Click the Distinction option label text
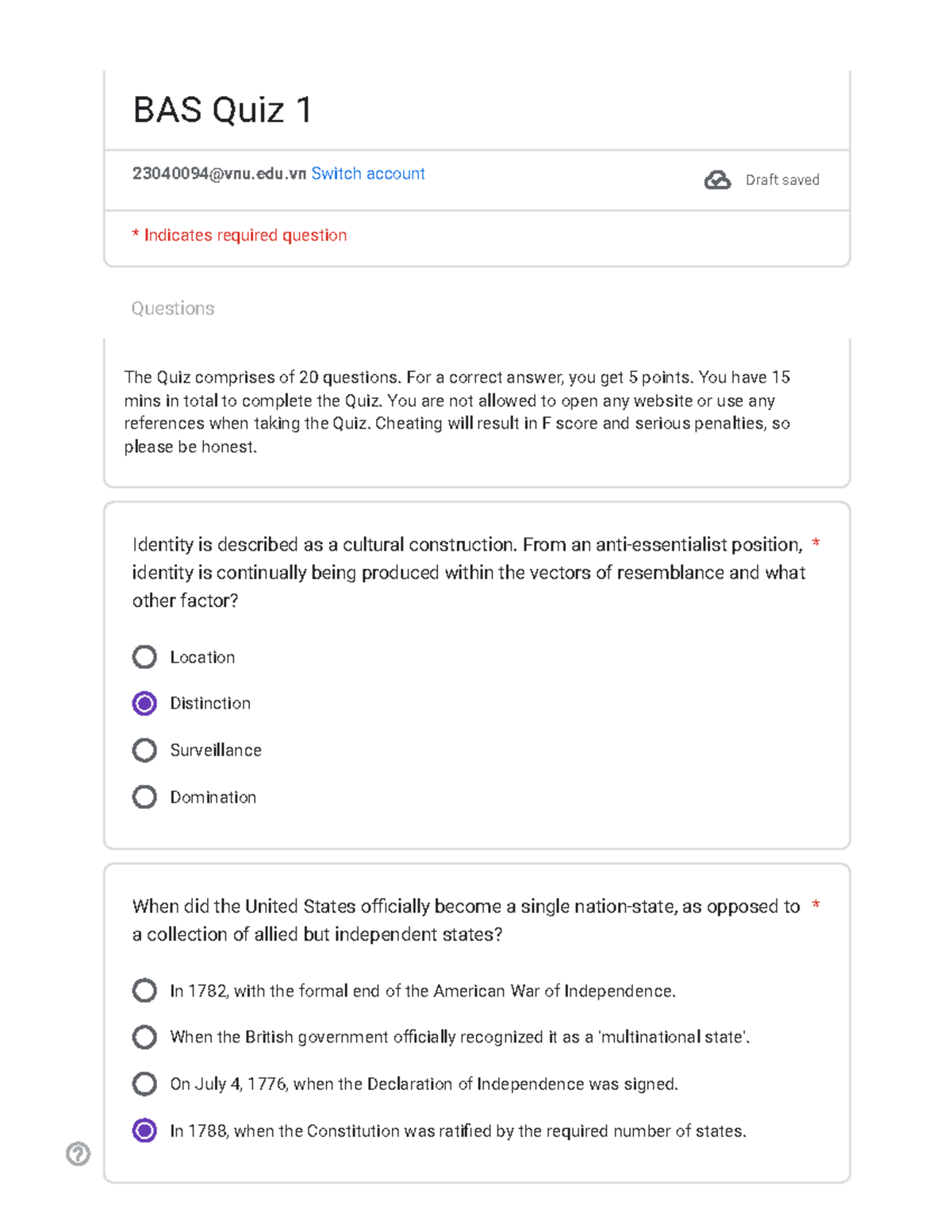 point(210,703)
